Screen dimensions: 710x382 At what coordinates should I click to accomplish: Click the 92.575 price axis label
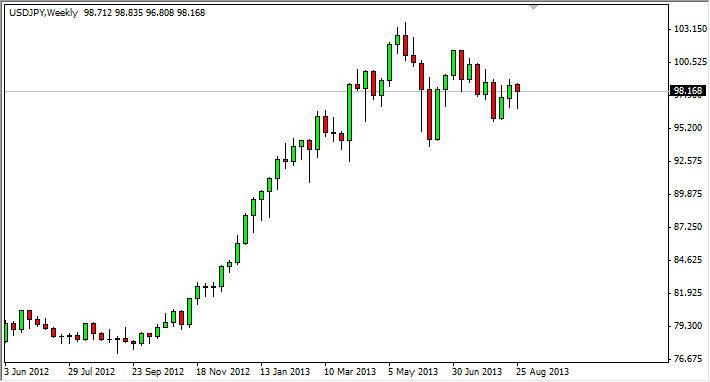click(x=688, y=161)
